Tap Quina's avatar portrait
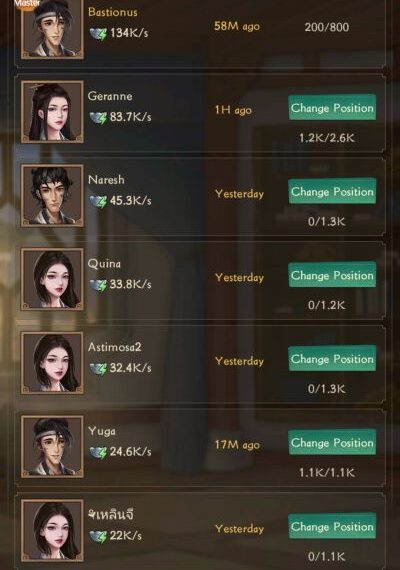 click(x=52, y=279)
